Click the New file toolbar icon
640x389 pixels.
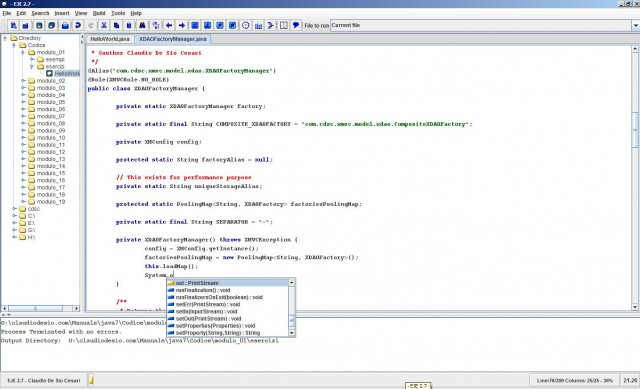pos(13,25)
